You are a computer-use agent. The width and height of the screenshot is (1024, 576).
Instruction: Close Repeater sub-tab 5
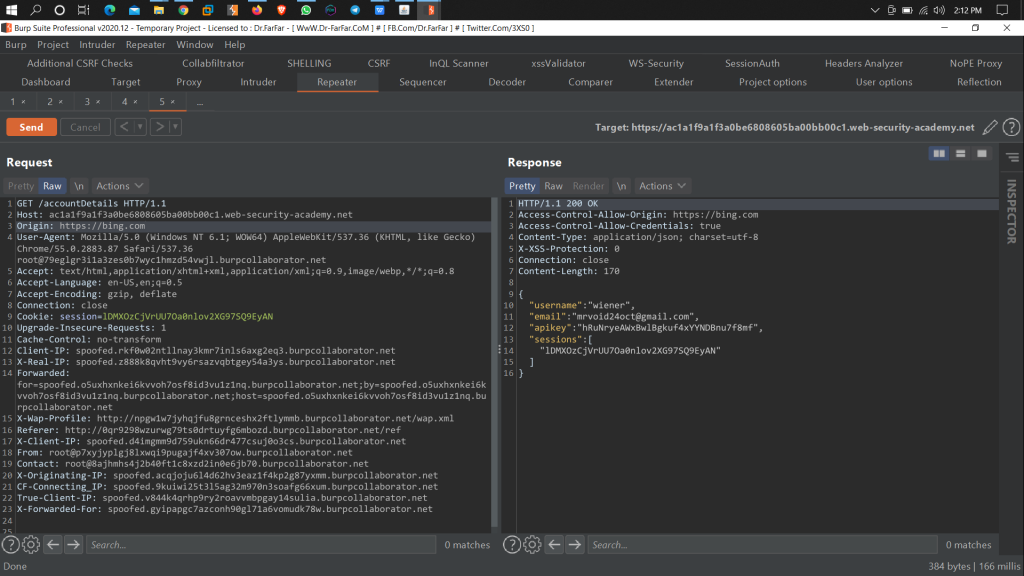[172, 102]
